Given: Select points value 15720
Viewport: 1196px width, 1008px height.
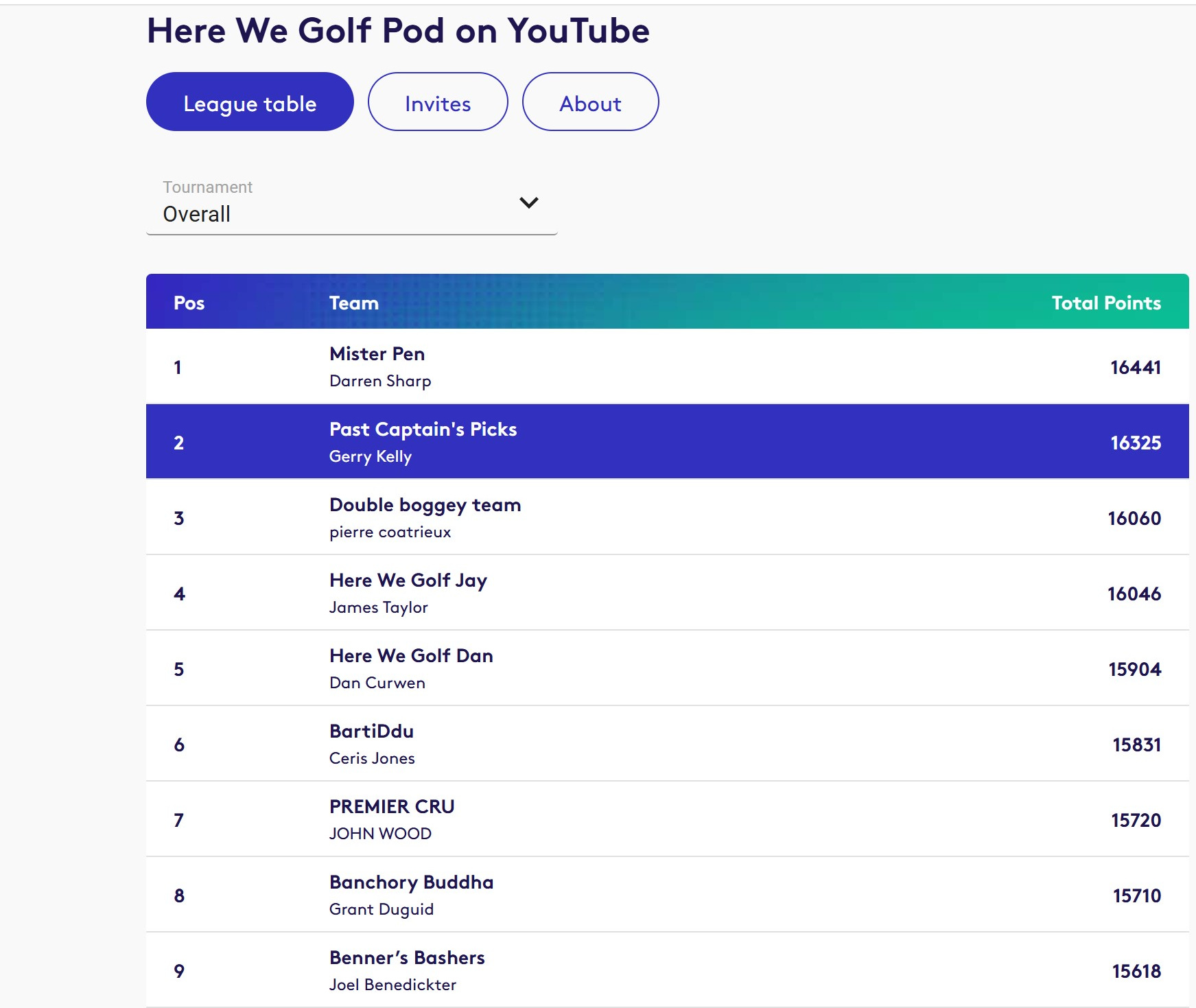Looking at the screenshot, I should pyautogui.click(x=1136, y=820).
